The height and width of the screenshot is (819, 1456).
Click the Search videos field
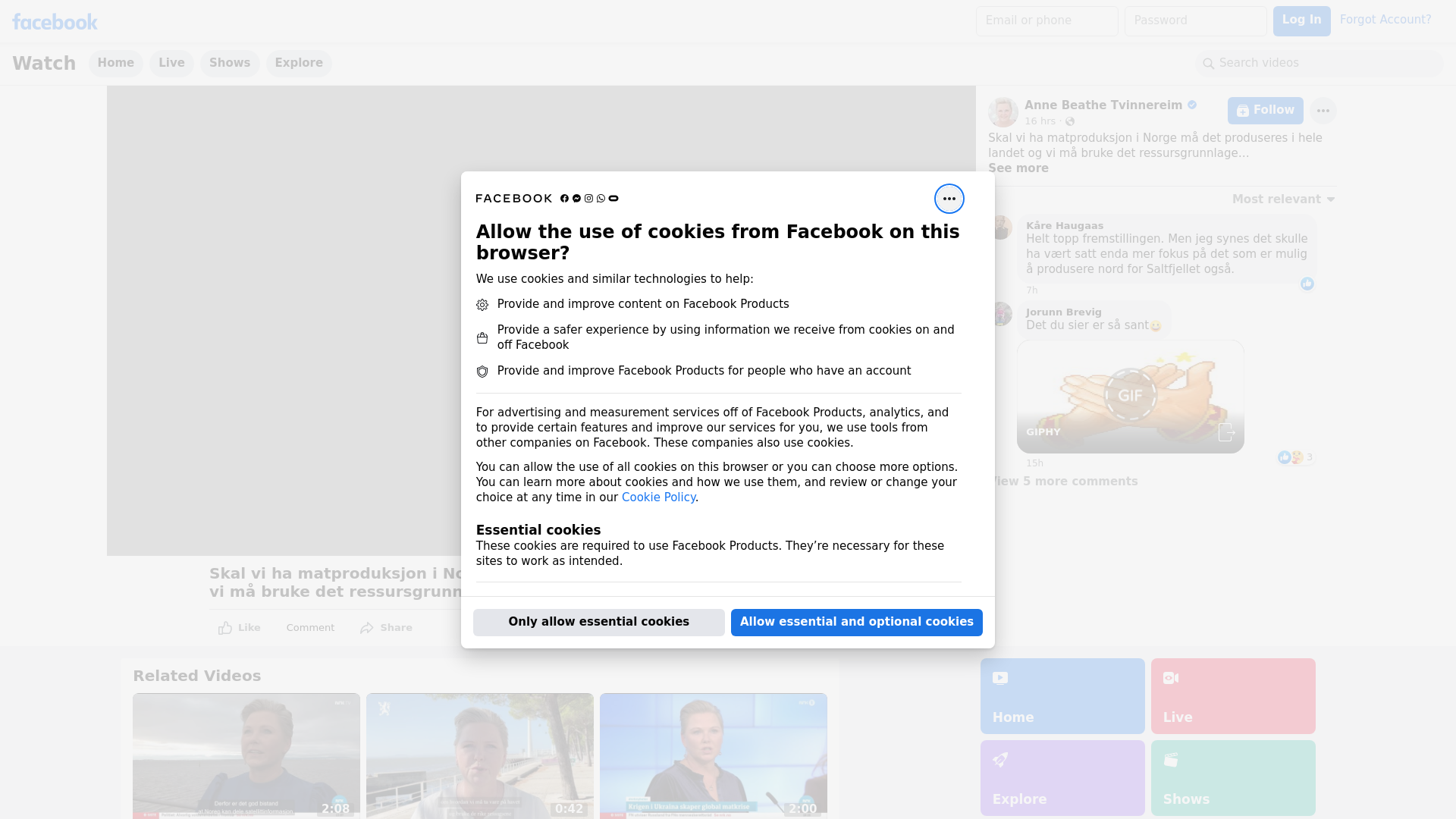(1319, 64)
